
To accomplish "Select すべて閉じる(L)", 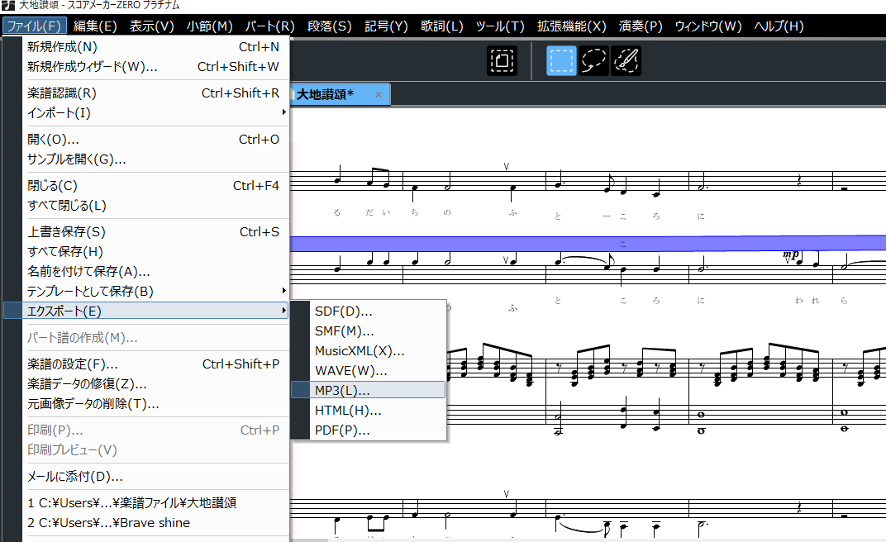I will tap(154, 206).
